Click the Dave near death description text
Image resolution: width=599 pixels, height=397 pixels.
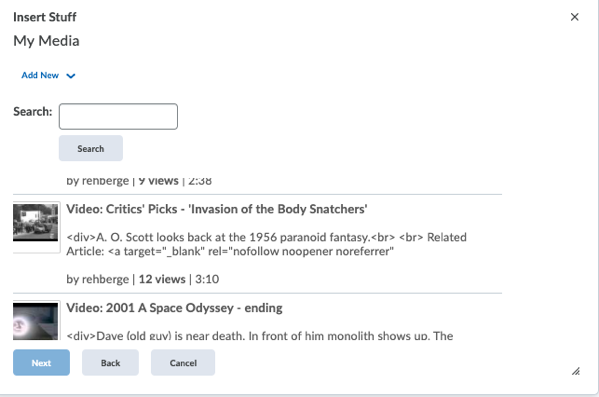(x=260, y=335)
